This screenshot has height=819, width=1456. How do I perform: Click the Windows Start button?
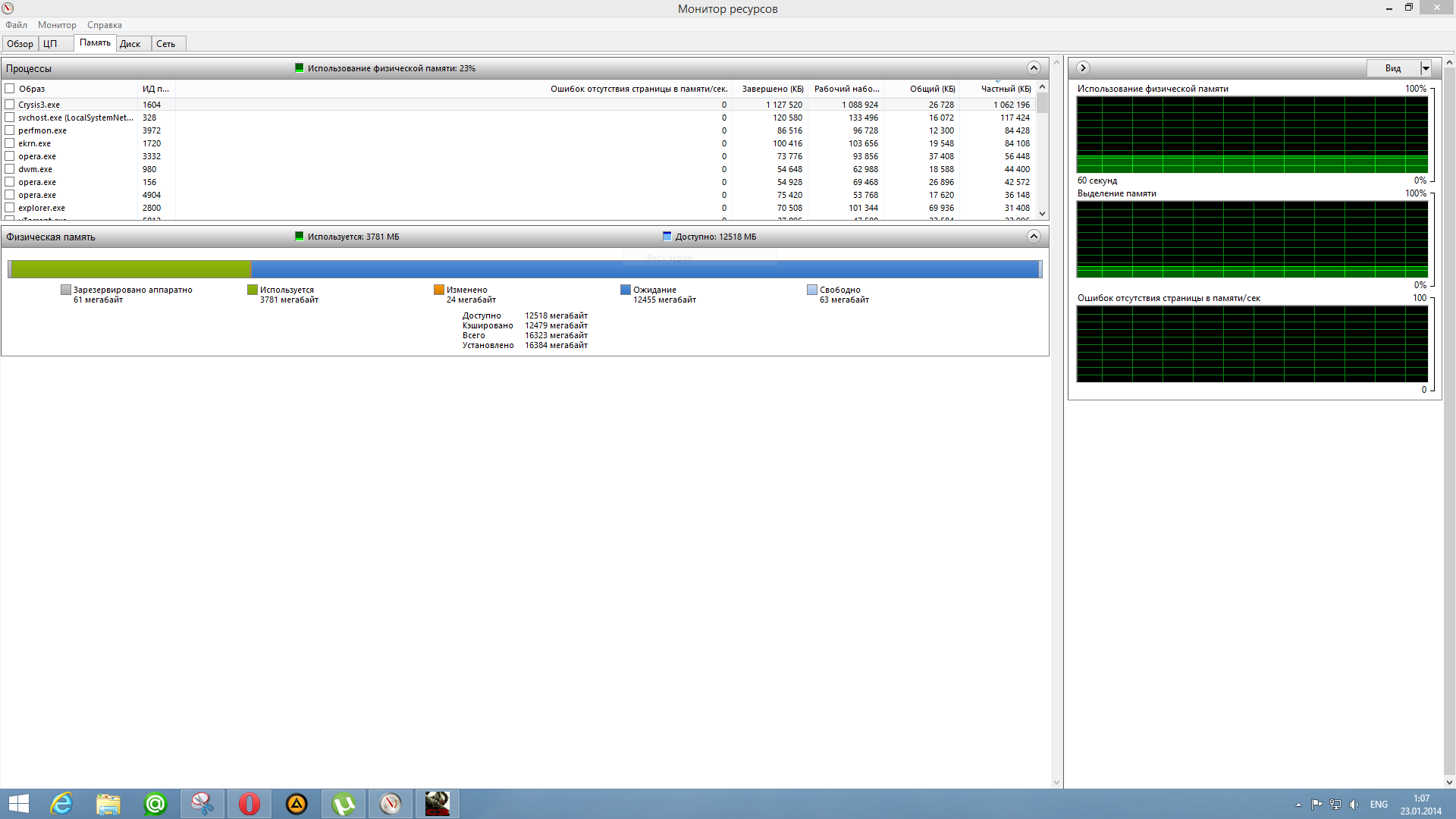[x=18, y=804]
